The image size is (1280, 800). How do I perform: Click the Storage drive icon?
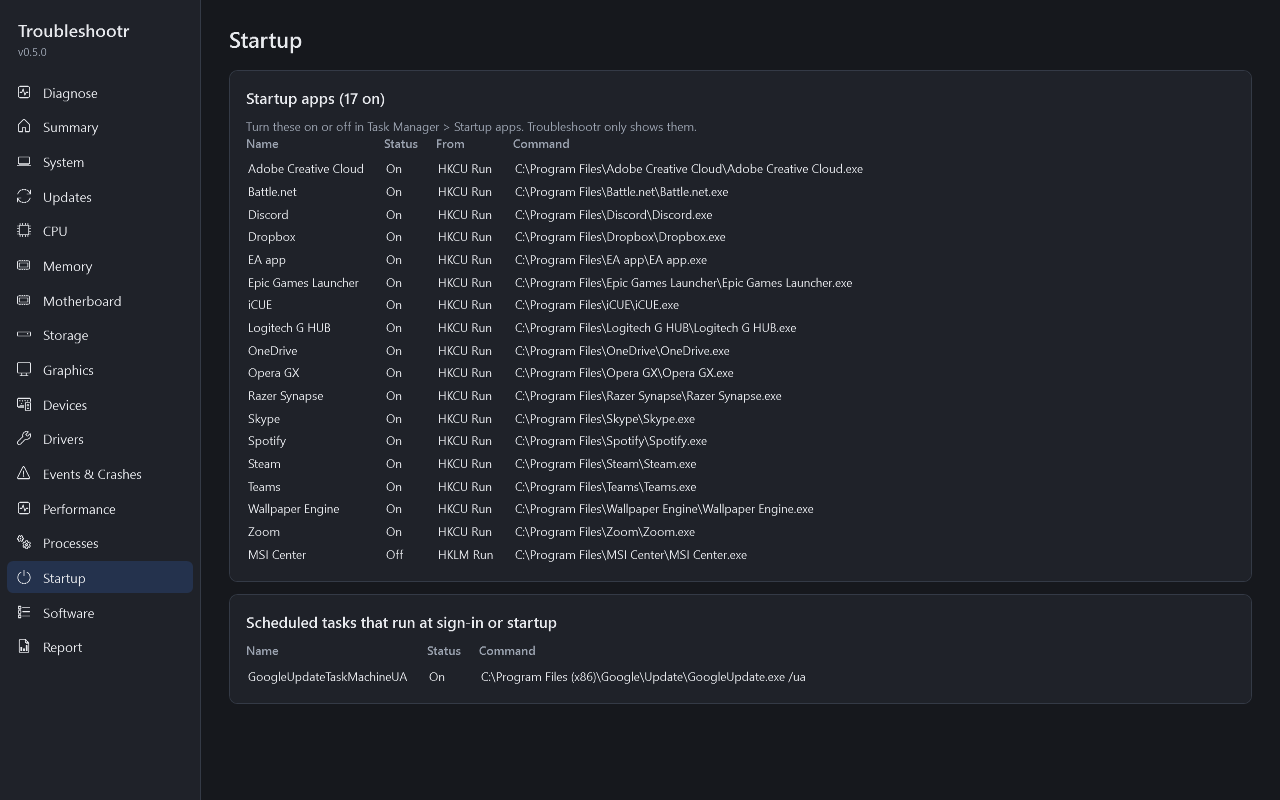pos(24,335)
